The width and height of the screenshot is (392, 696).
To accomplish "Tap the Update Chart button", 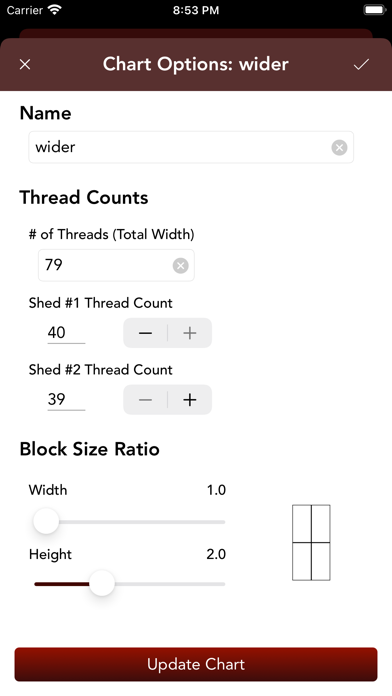I will [x=196, y=664].
